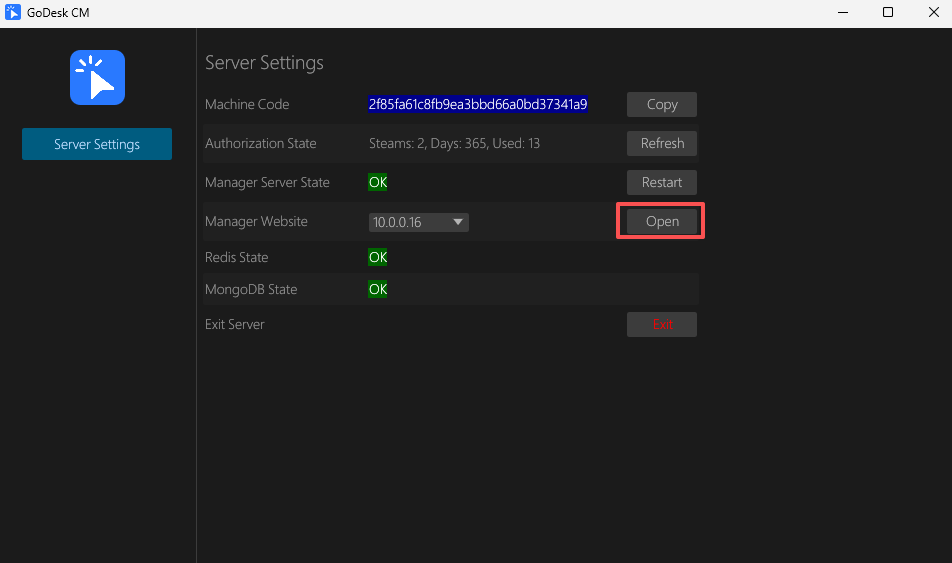Copy the machine code
952x563 pixels.
pos(661,104)
